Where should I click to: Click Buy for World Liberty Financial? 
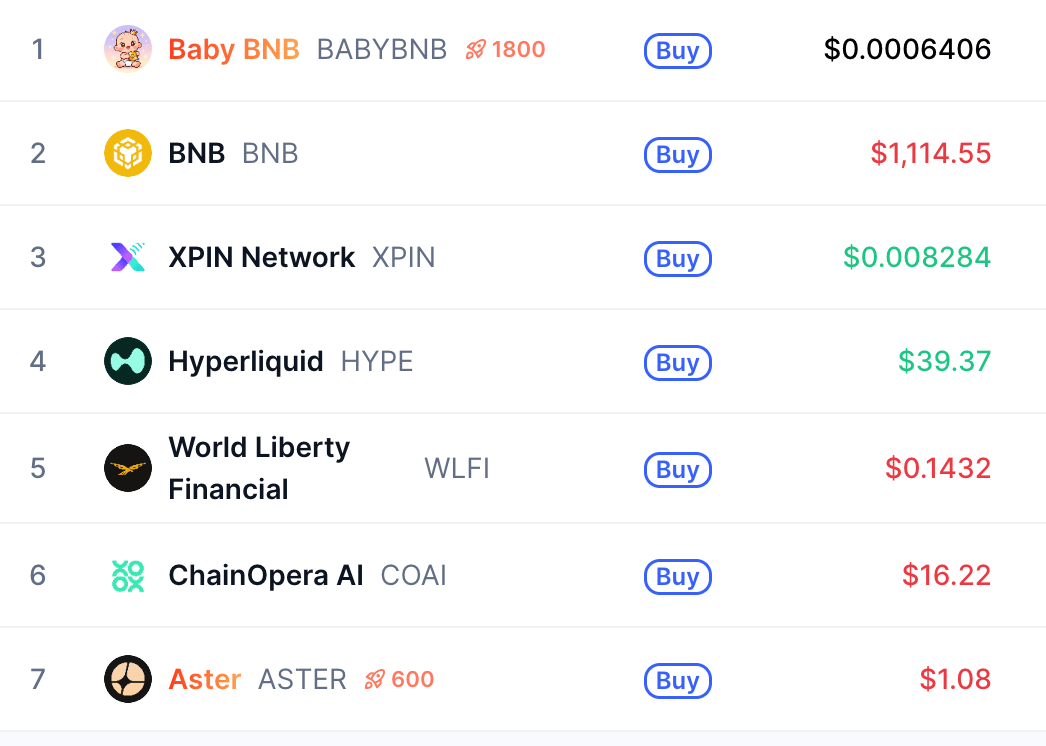click(678, 470)
